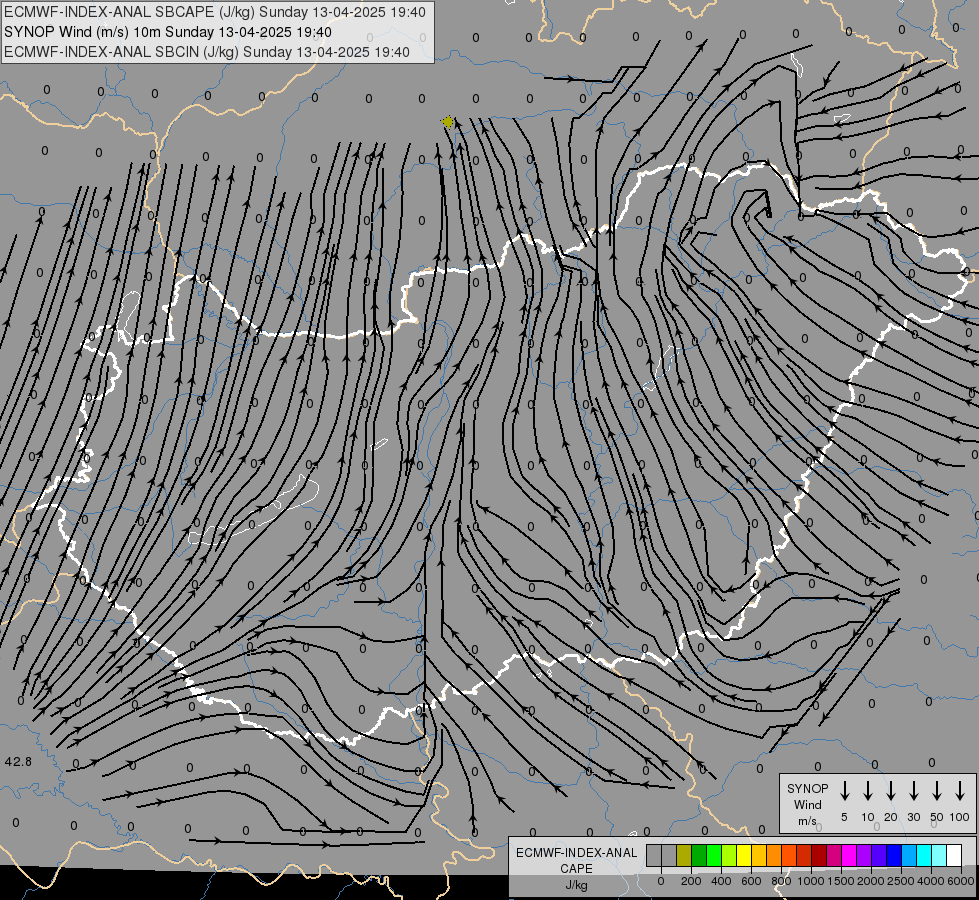
Task: Click the cyan swatch left of 4000
Action: tap(925, 855)
